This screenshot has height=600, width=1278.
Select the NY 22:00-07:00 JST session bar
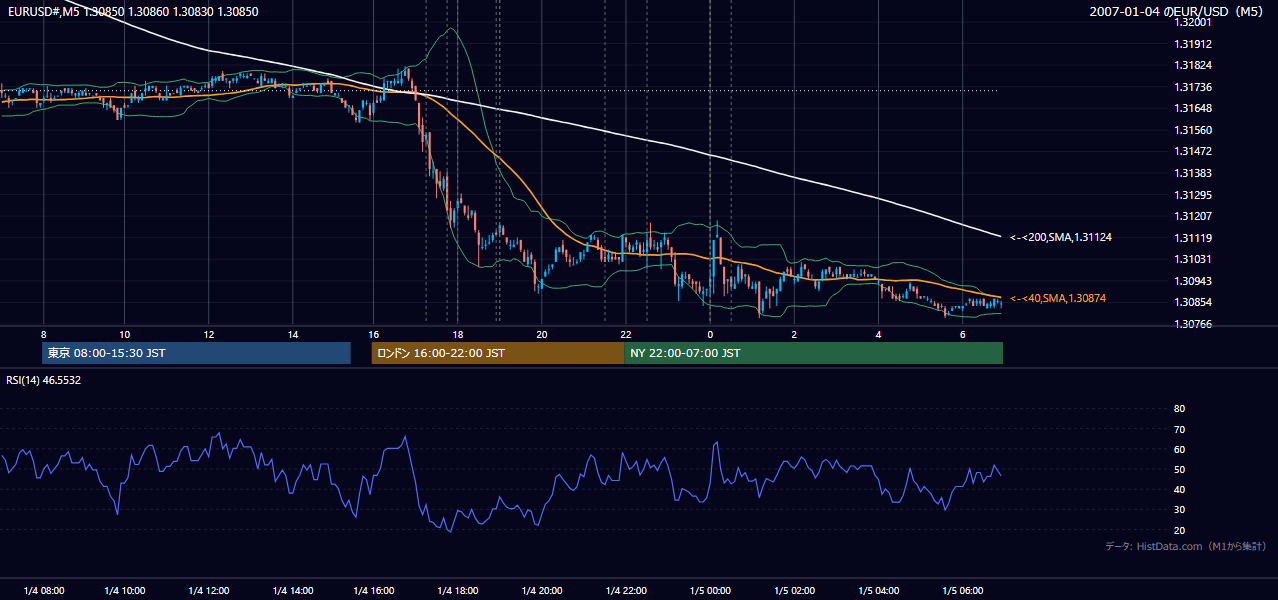click(x=813, y=353)
